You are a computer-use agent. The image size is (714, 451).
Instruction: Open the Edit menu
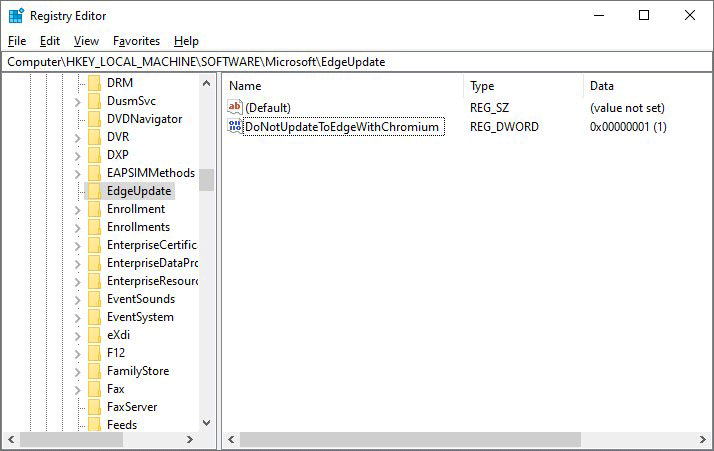pyautogui.click(x=50, y=41)
